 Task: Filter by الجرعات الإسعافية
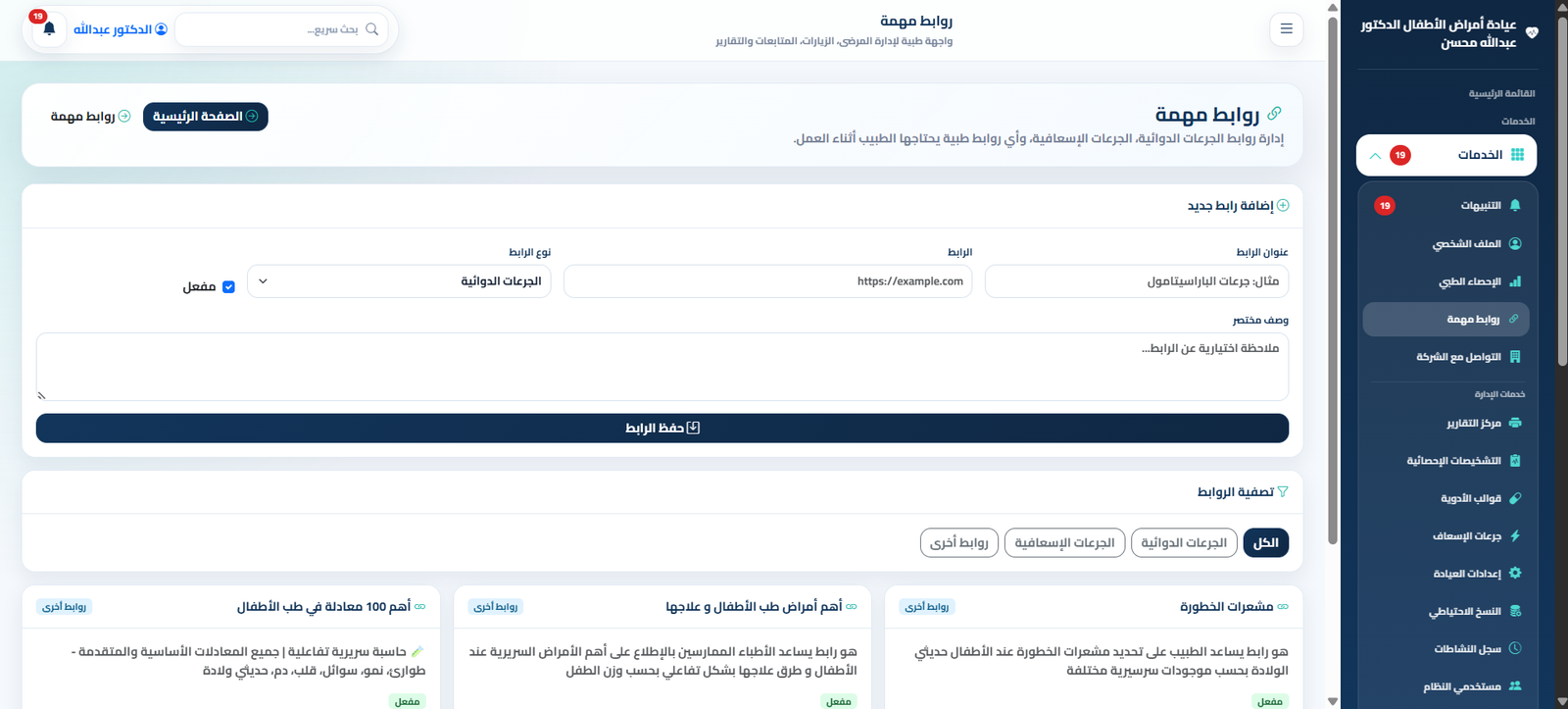[x=1064, y=542]
